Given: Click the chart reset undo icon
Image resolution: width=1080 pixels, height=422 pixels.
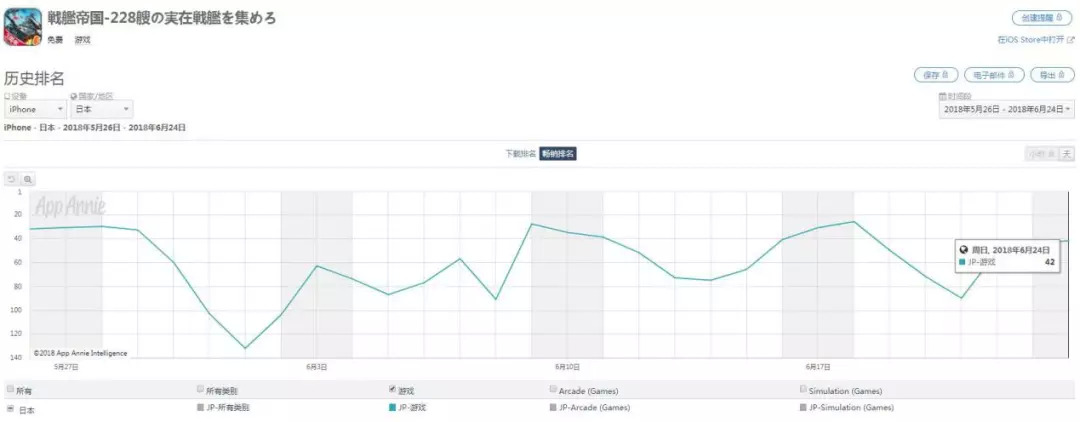Looking at the screenshot, I should coord(12,179).
